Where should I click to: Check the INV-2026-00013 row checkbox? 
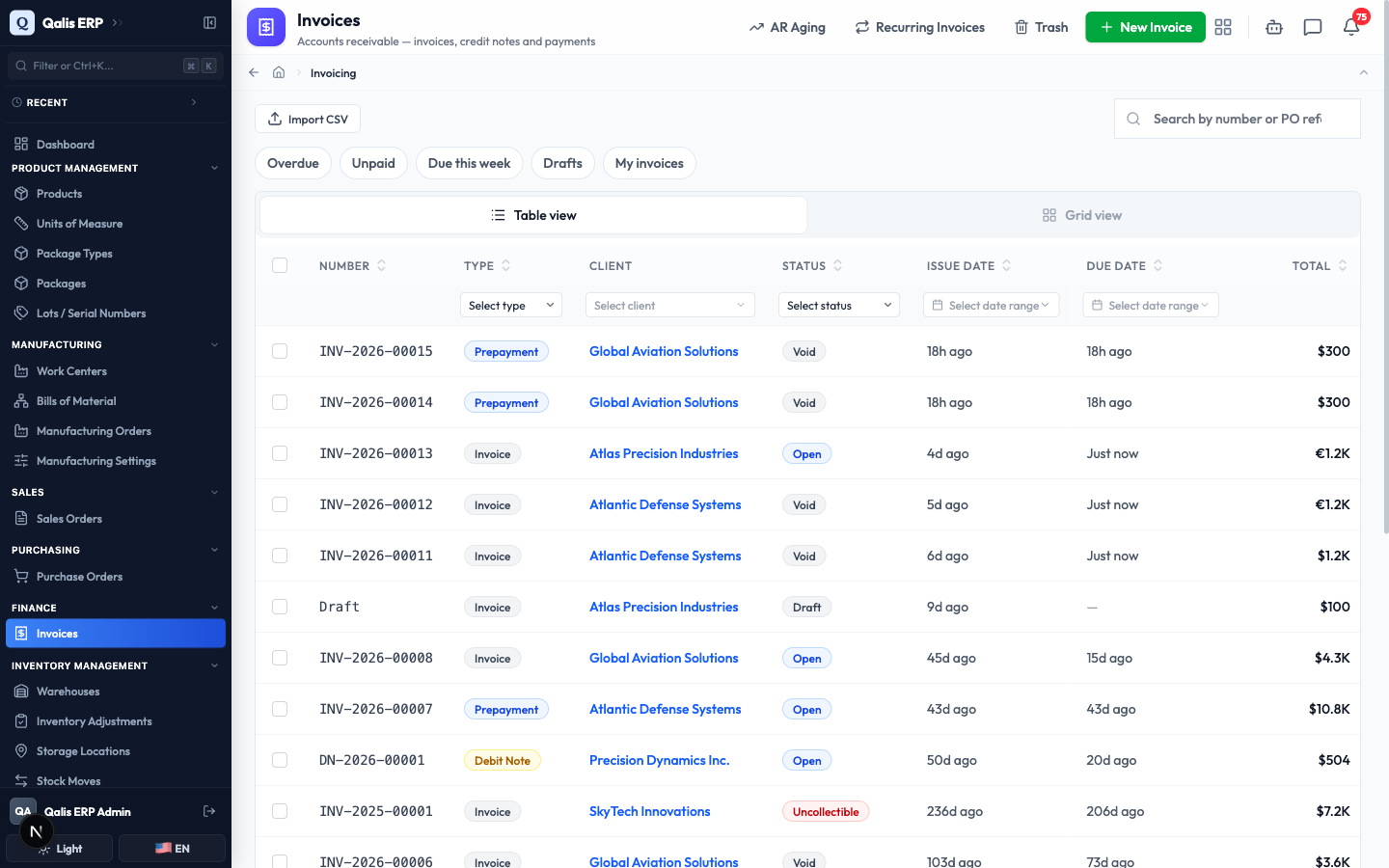(x=280, y=453)
